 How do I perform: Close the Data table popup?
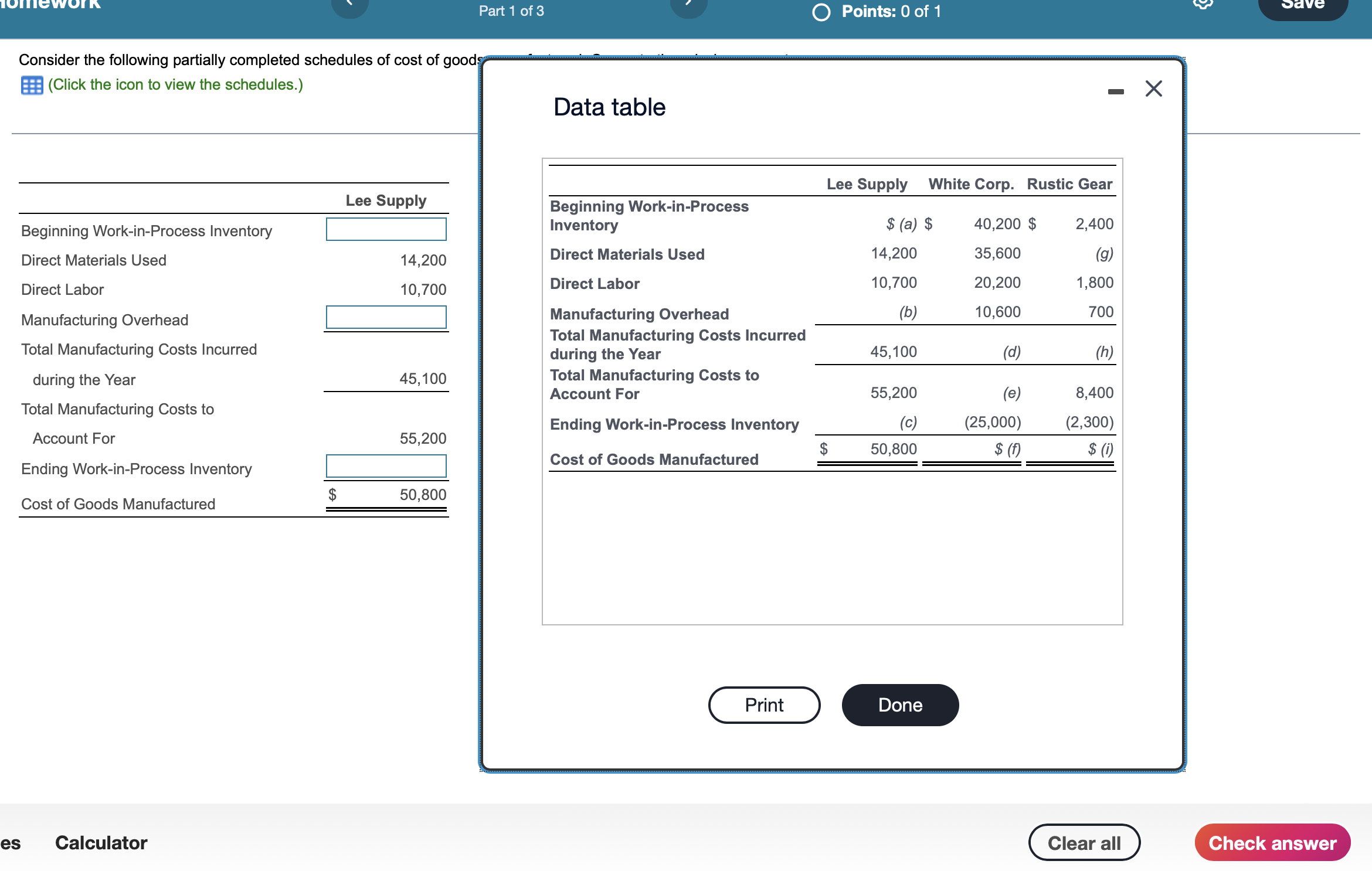1153,89
